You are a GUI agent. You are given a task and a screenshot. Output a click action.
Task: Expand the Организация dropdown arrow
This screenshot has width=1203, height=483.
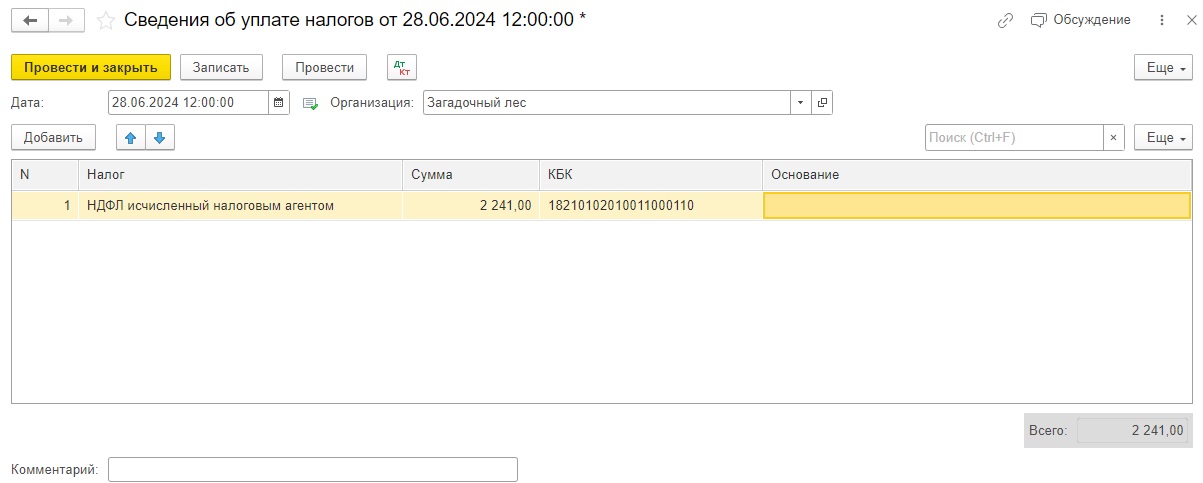click(x=801, y=102)
